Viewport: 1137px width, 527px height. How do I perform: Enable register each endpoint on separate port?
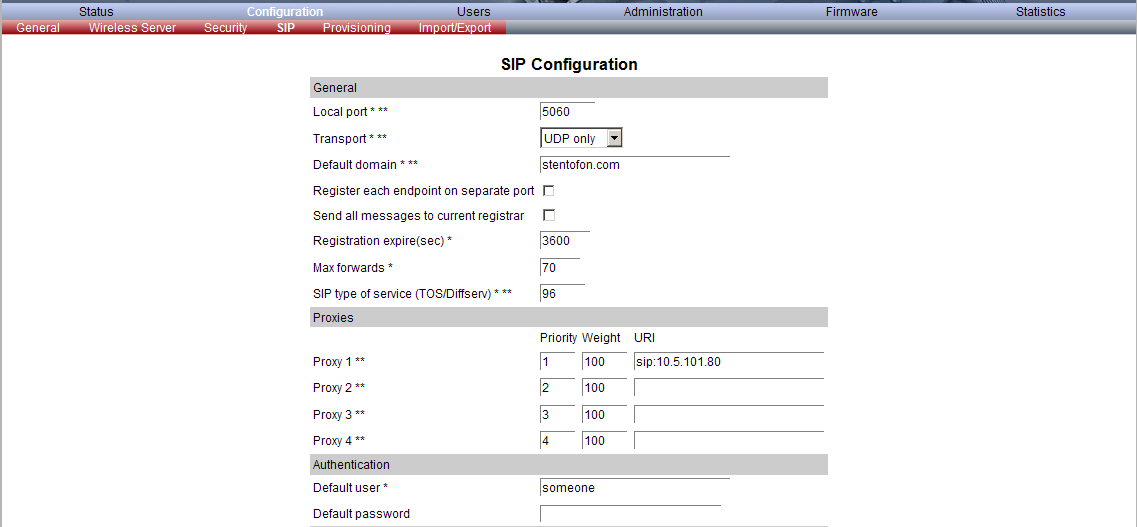pos(548,190)
